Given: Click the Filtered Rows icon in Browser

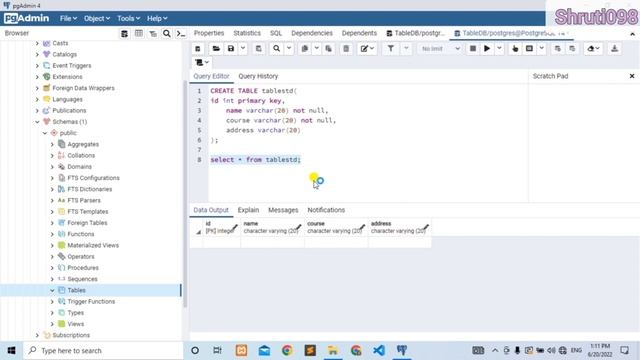Looking at the screenshot, I should 153,33.
